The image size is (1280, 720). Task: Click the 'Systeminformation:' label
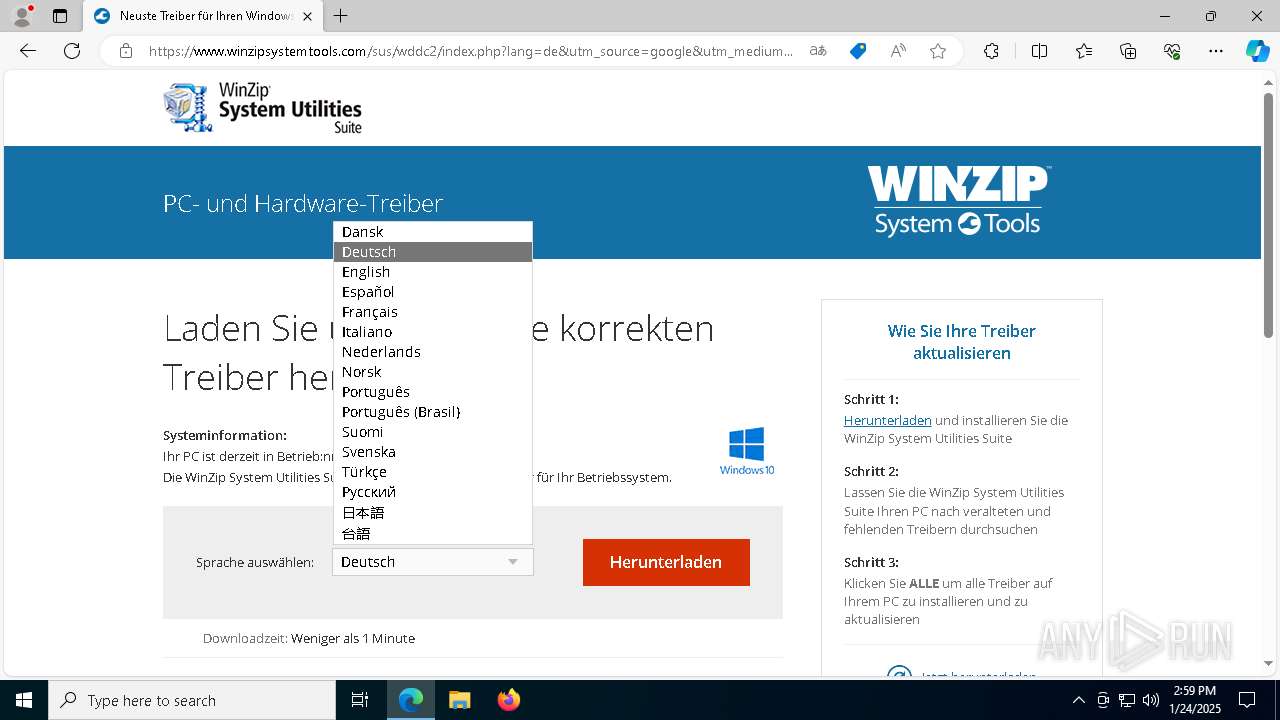[225, 435]
